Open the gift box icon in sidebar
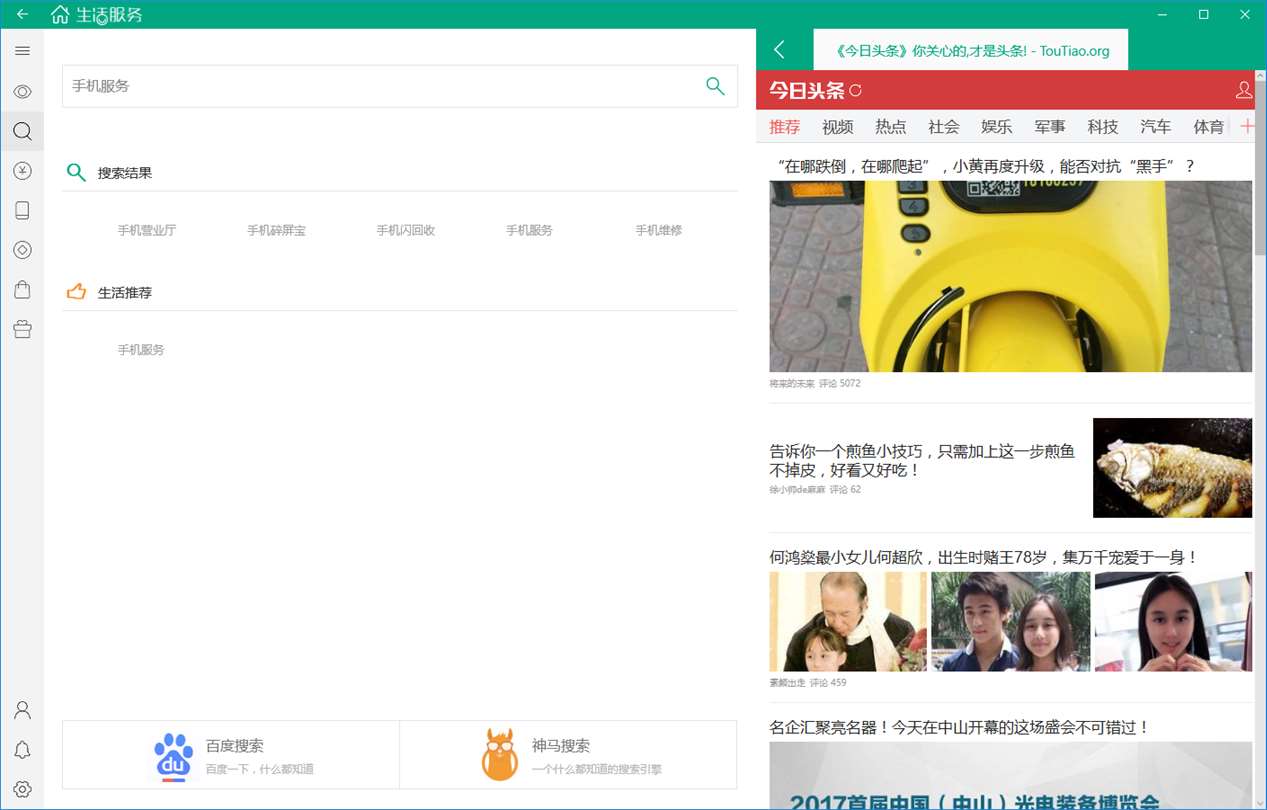Screen dimensions: 1267x810 pyautogui.click(x=22, y=329)
